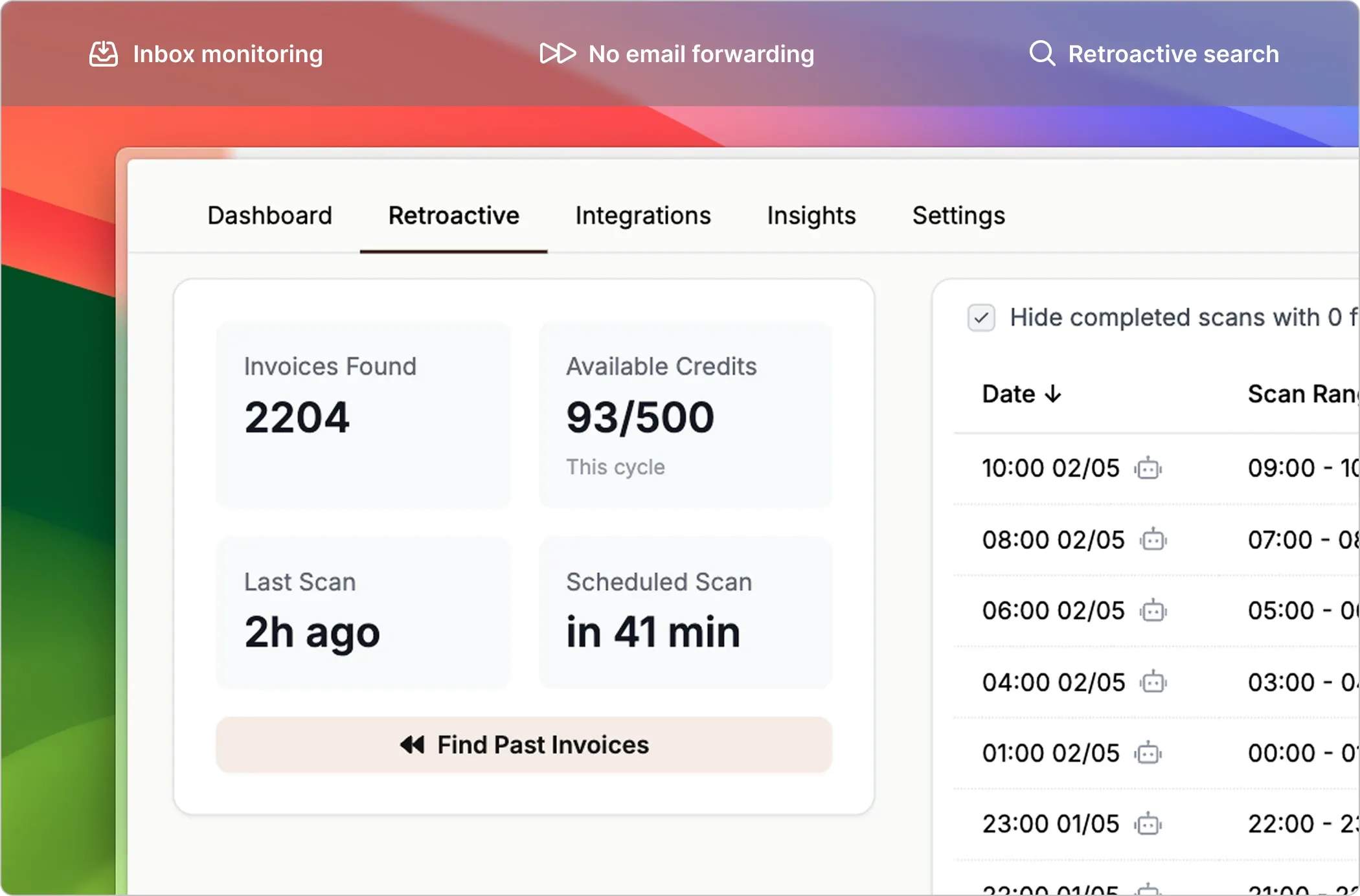Screen dimensions: 1360x896
Task: Click the Find Past Invoices button
Action: (x=523, y=745)
